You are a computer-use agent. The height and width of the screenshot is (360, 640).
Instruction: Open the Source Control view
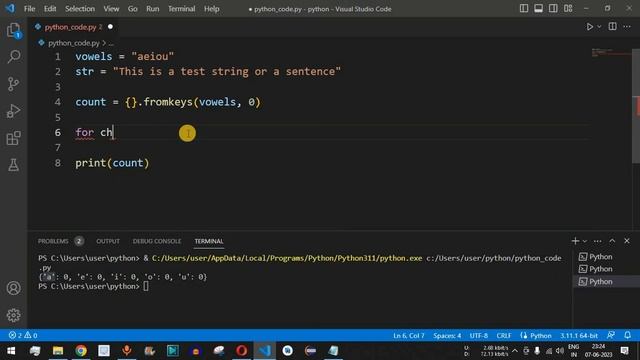[13, 84]
